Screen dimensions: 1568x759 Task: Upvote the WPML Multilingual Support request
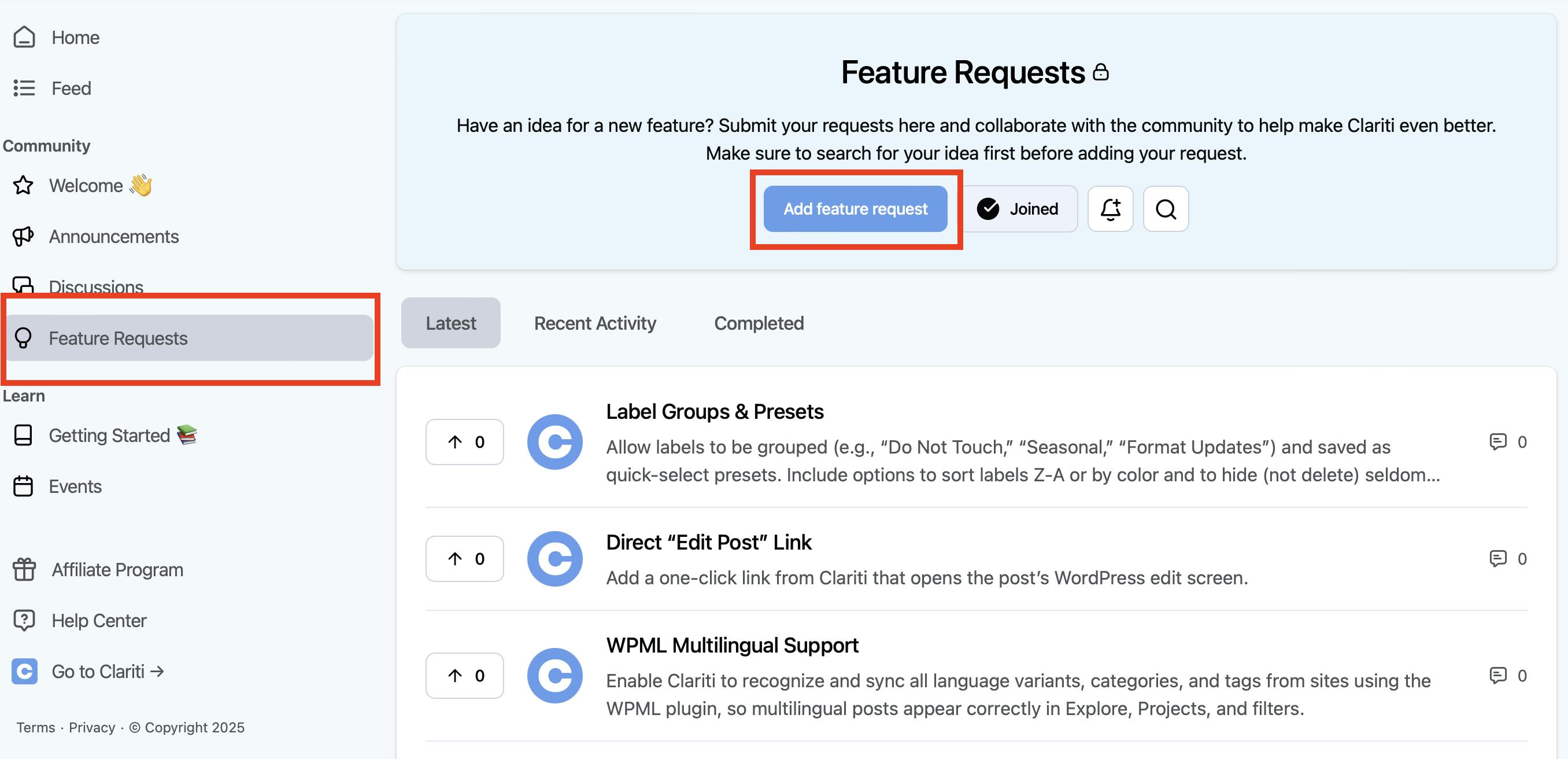tap(464, 675)
